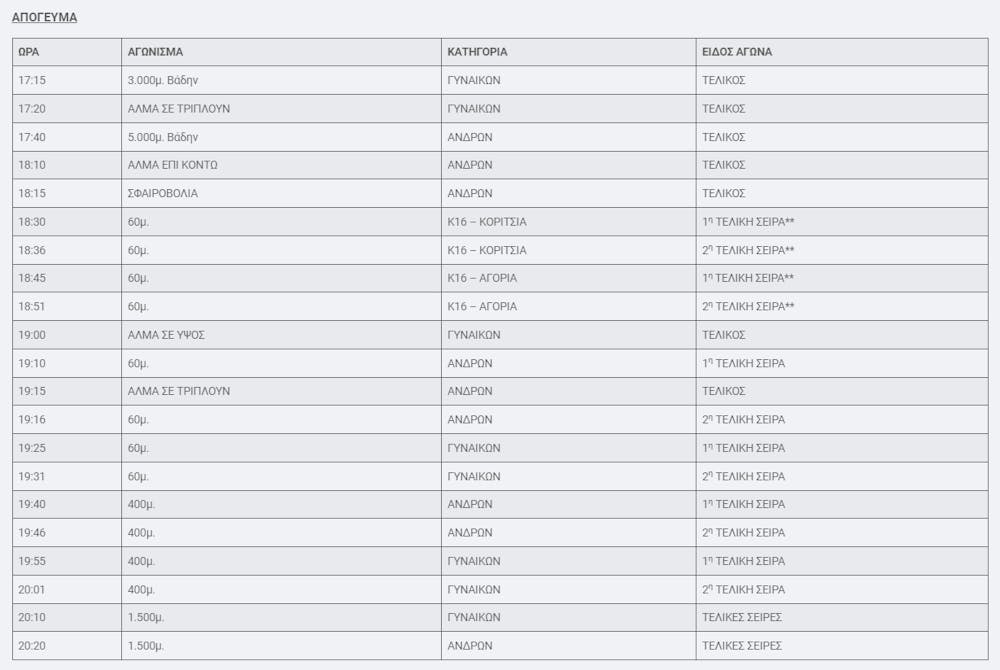Image resolution: width=1000 pixels, height=670 pixels.
Task: Select the 19:15 time cell
Action: 31,391
